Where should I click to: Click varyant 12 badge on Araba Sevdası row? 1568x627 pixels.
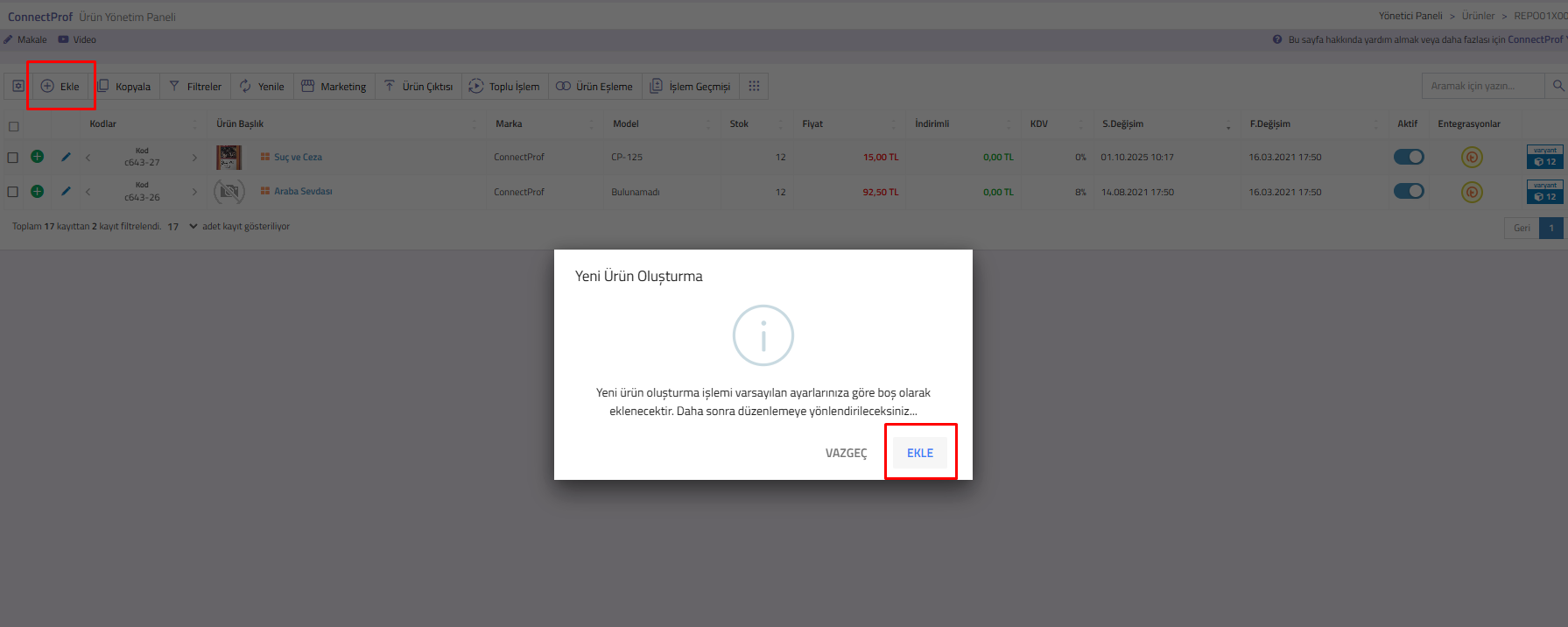(1545, 192)
